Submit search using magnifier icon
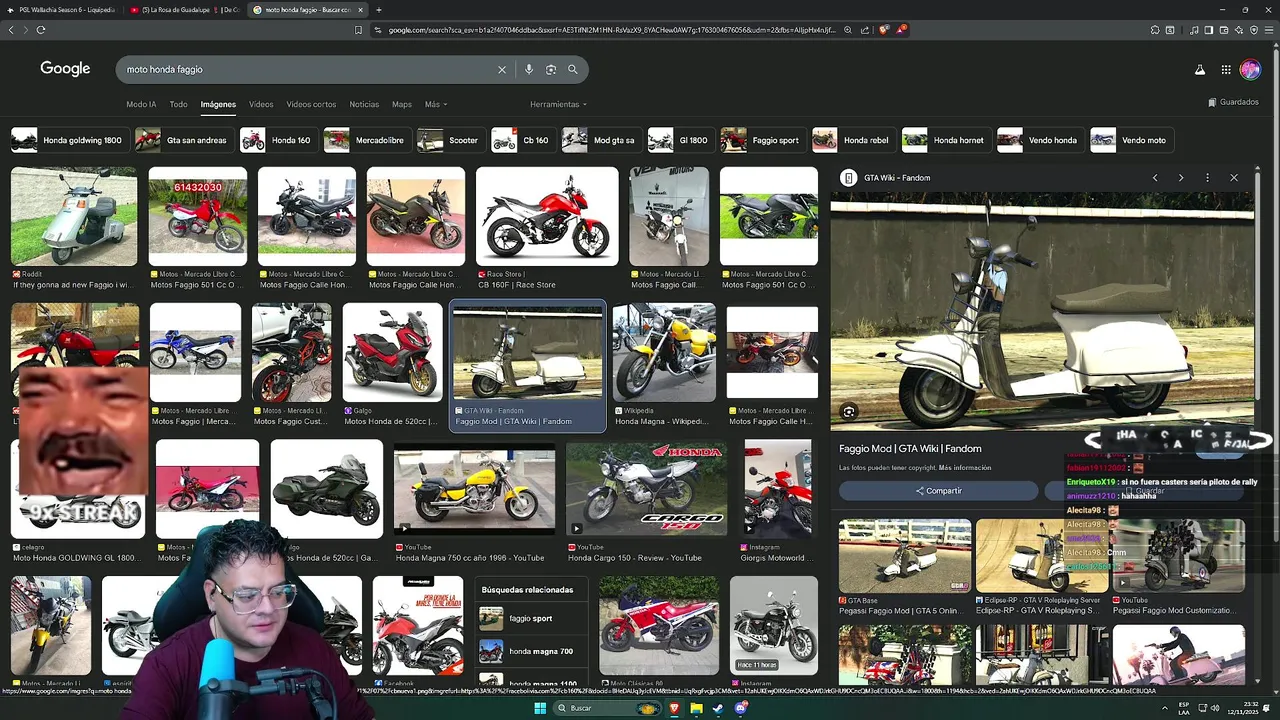Screen dimensions: 1280x720 pyautogui.click(x=573, y=69)
